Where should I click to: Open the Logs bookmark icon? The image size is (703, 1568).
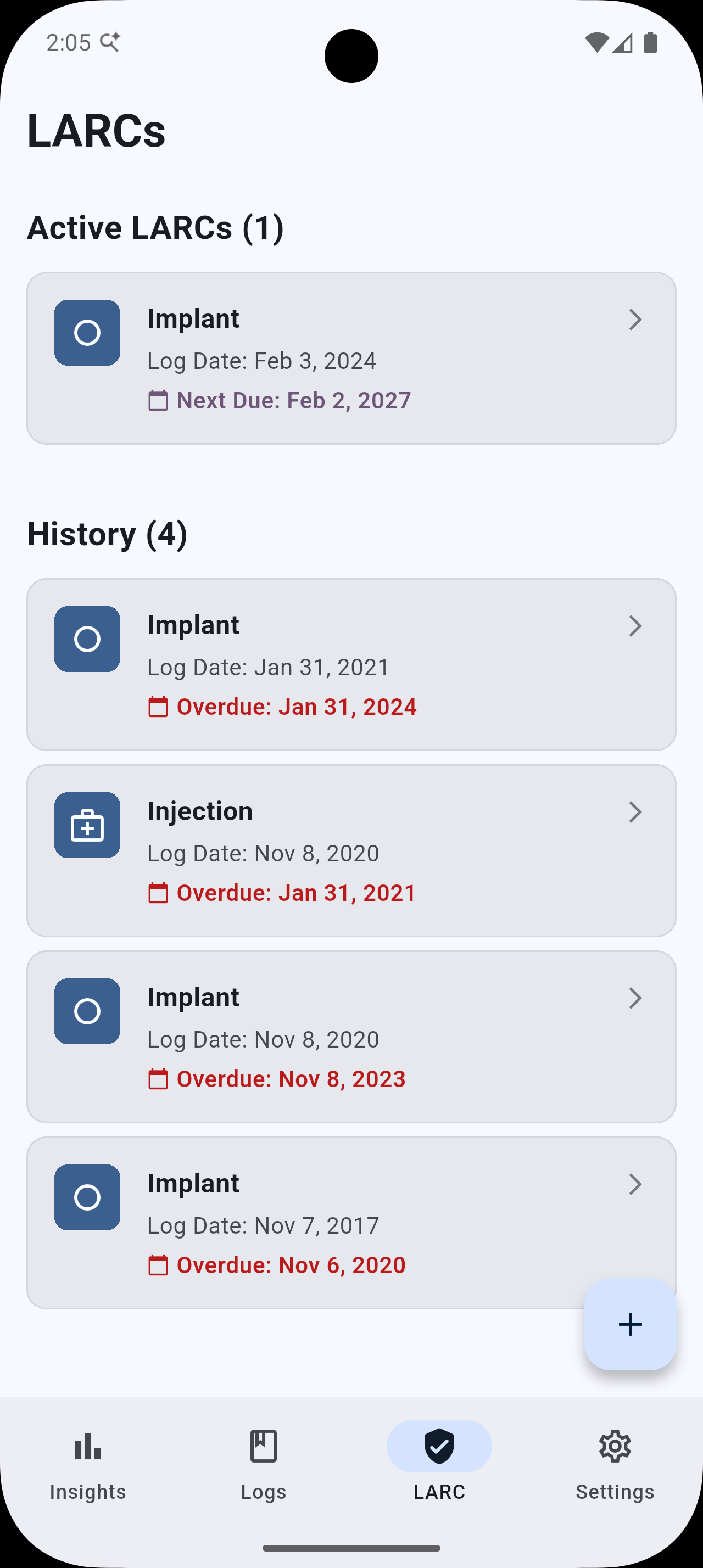(263, 1446)
